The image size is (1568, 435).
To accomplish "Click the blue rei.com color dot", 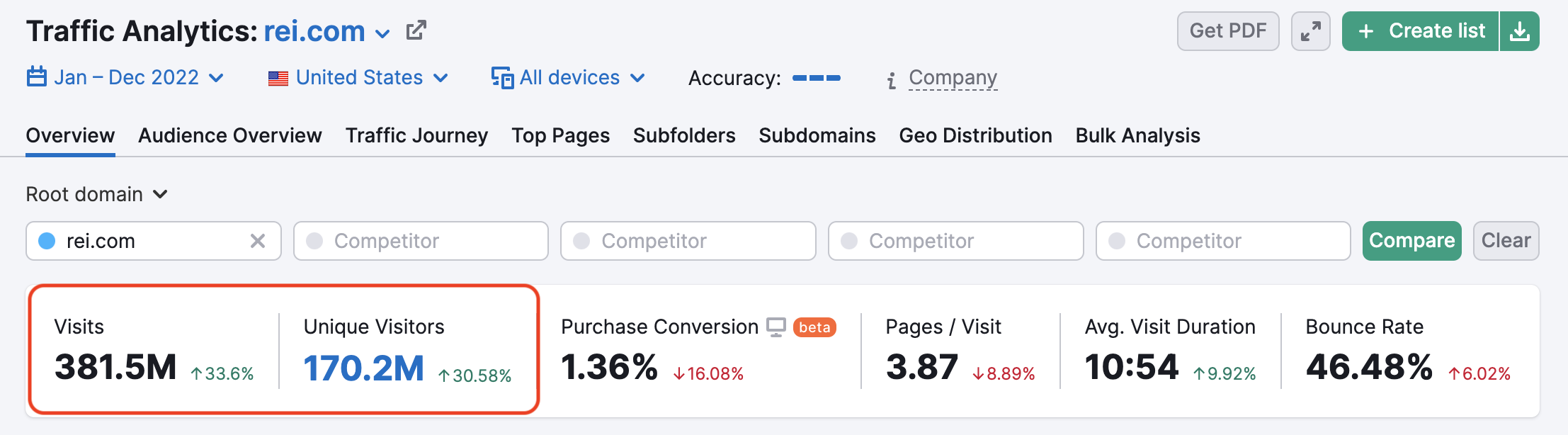I will point(47,241).
